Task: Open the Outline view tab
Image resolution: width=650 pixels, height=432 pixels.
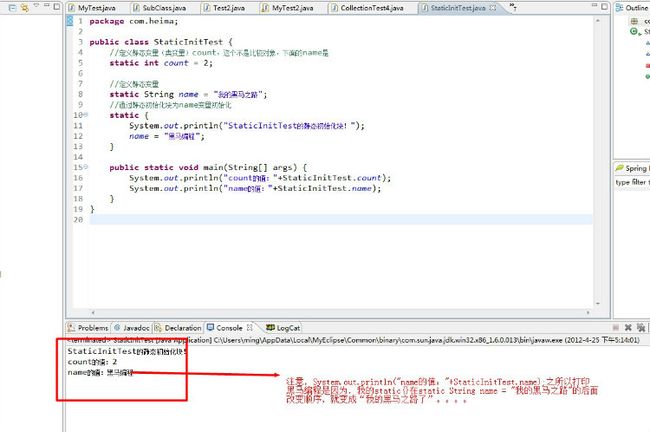Action: 632,8
